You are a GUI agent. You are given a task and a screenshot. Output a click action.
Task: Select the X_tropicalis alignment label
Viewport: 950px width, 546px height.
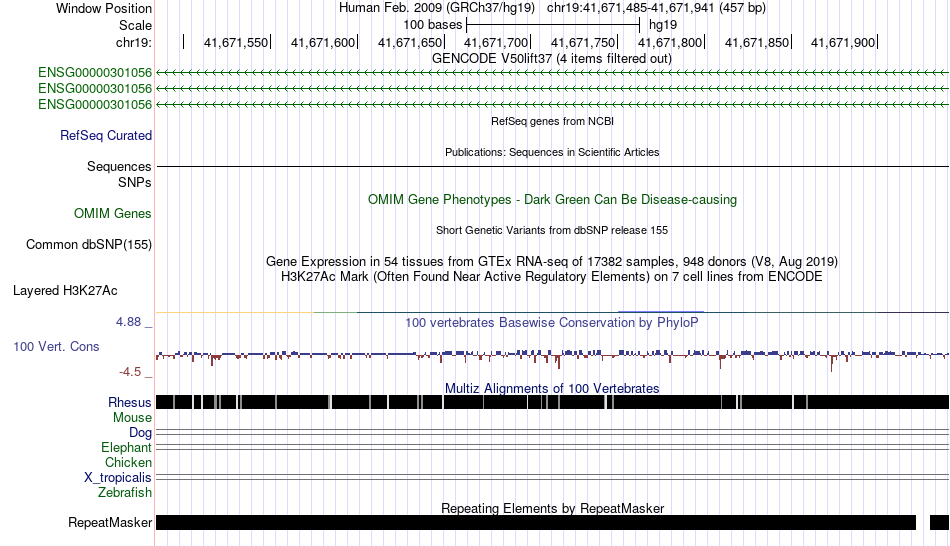[x=118, y=478]
